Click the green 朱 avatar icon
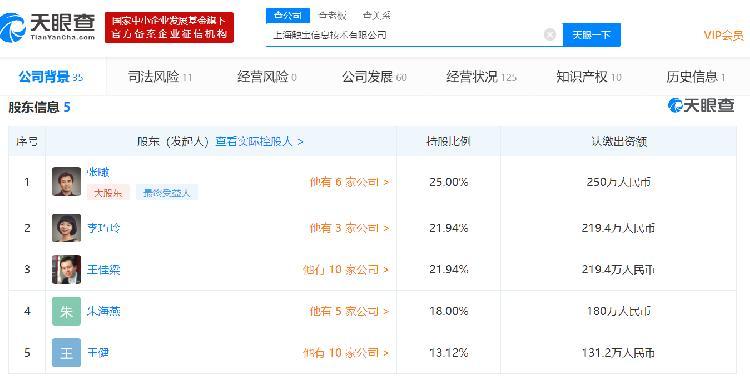This screenshot has height=376, width=750. 66,311
